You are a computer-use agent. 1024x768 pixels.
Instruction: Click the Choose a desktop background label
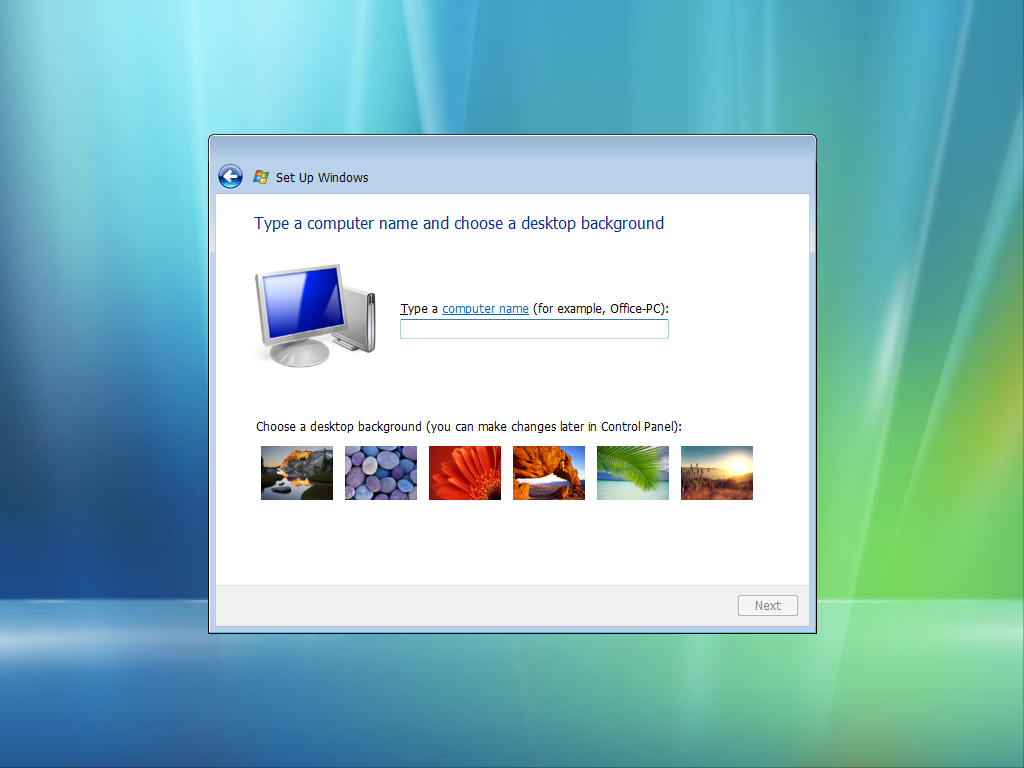click(469, 427)
